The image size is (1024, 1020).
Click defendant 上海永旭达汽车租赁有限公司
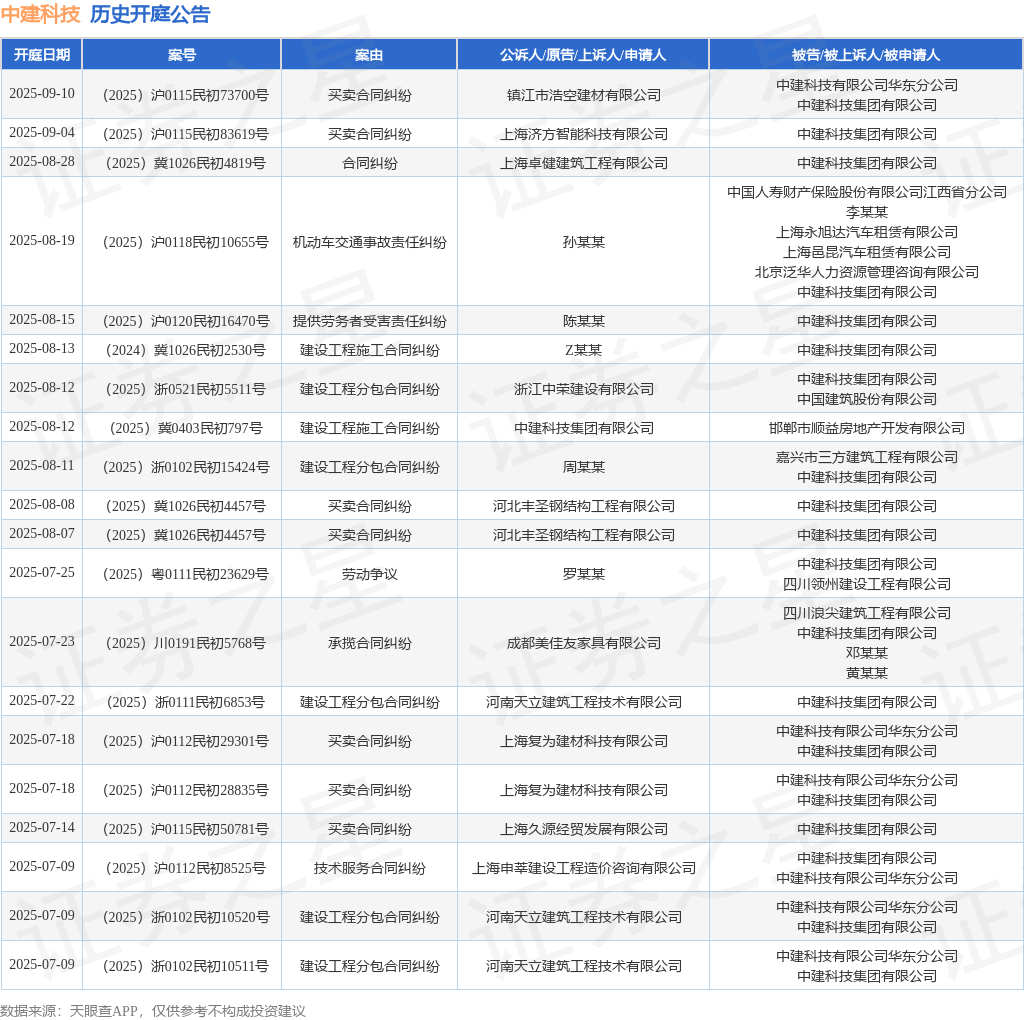pyautogui.click(x=867, y=232)
